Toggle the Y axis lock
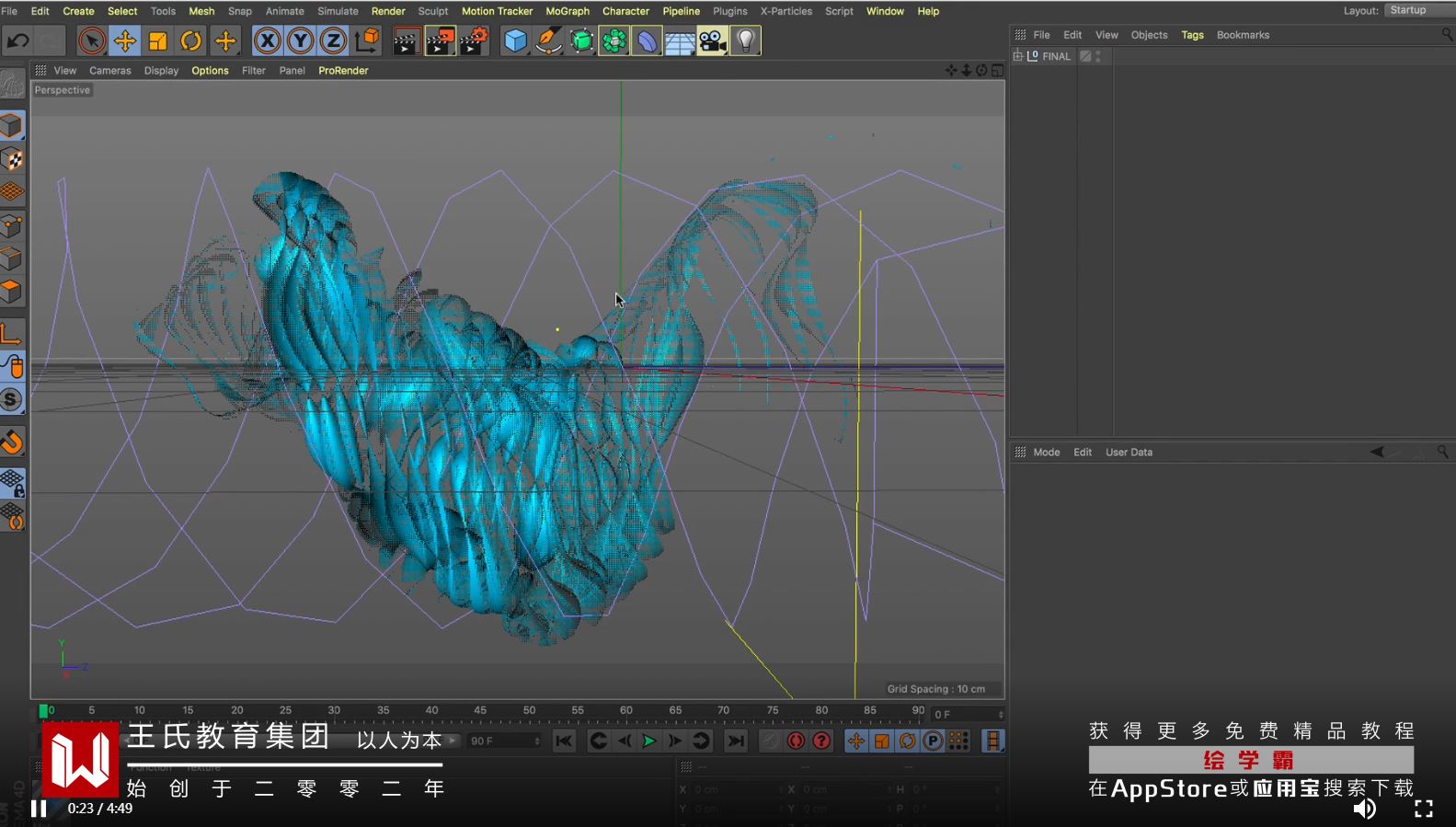Screen dimensions: 1456x827 pos(300,40)
